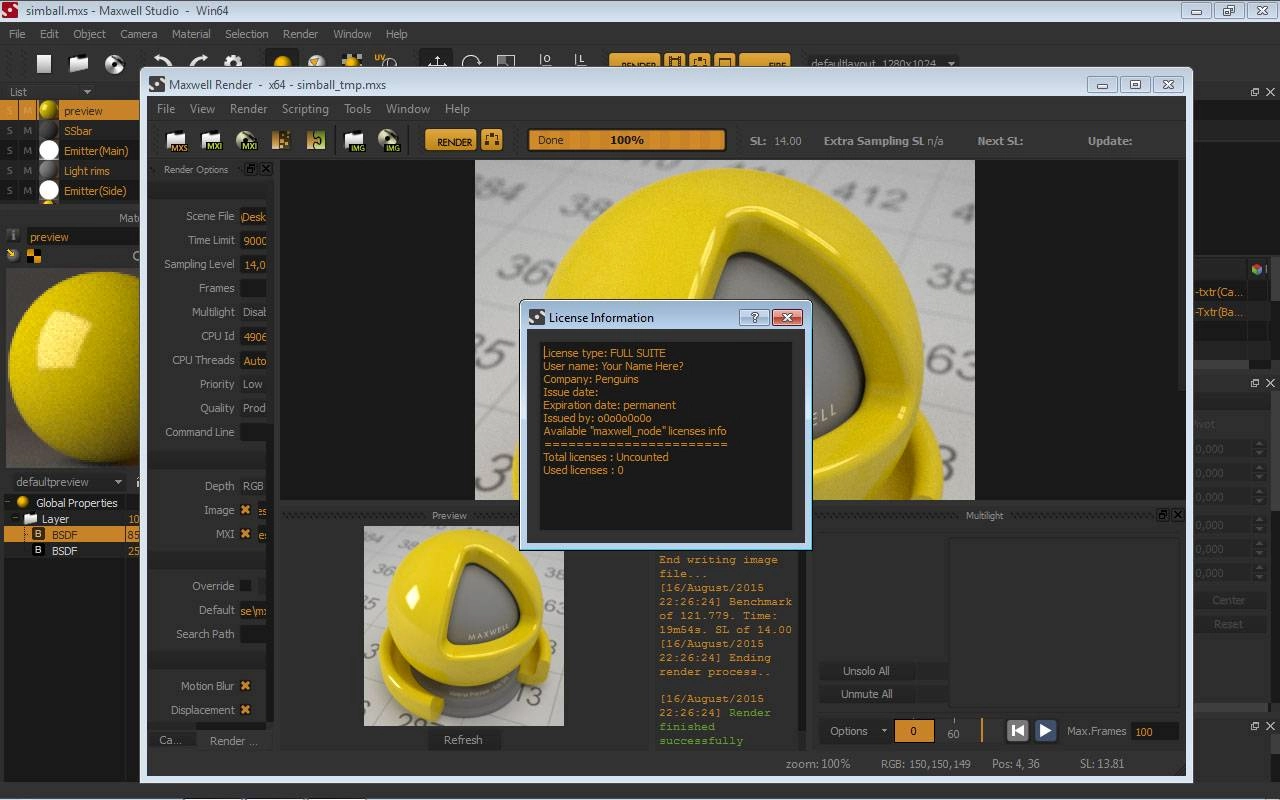Toggle the Motion Blur checkbox

(246, 686)
